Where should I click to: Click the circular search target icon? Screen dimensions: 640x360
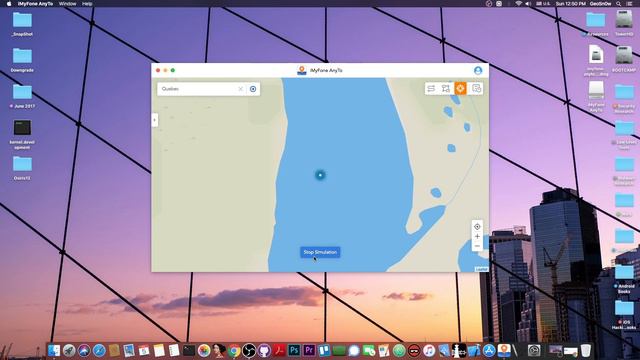click(253, 89)
